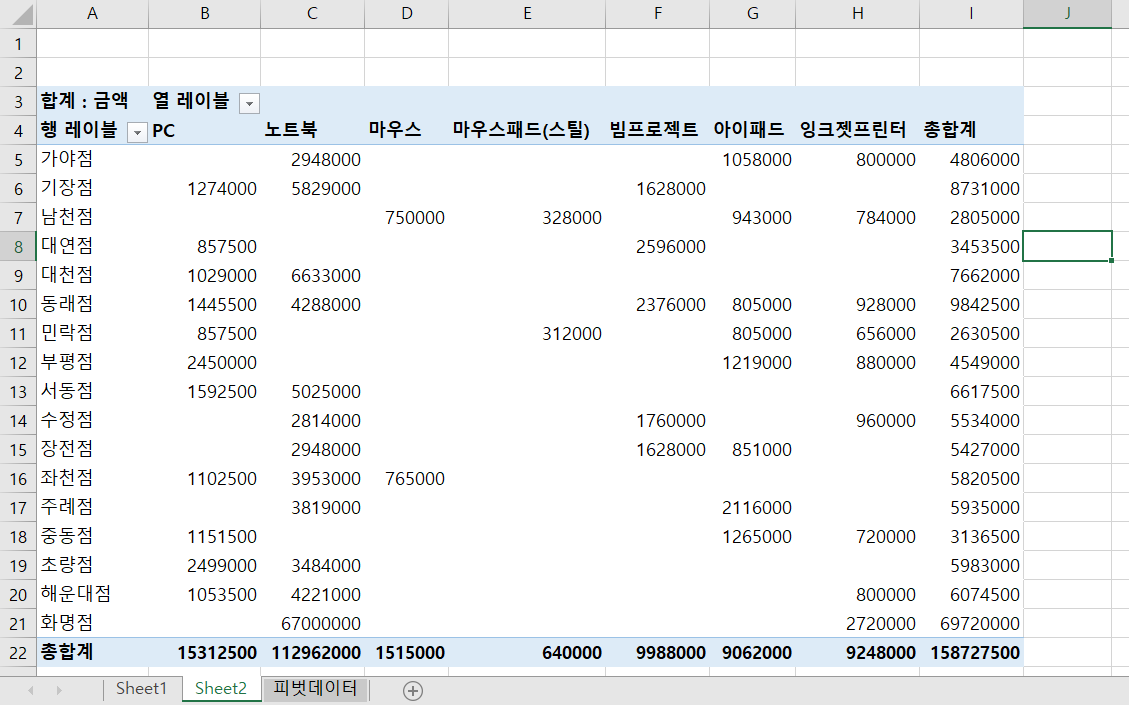Image resolution: width=1129 pixels, height=705 pixels.
Task: Switch to the Sheet1 tab
Action: pyautogui.click(x=141, y=688)
